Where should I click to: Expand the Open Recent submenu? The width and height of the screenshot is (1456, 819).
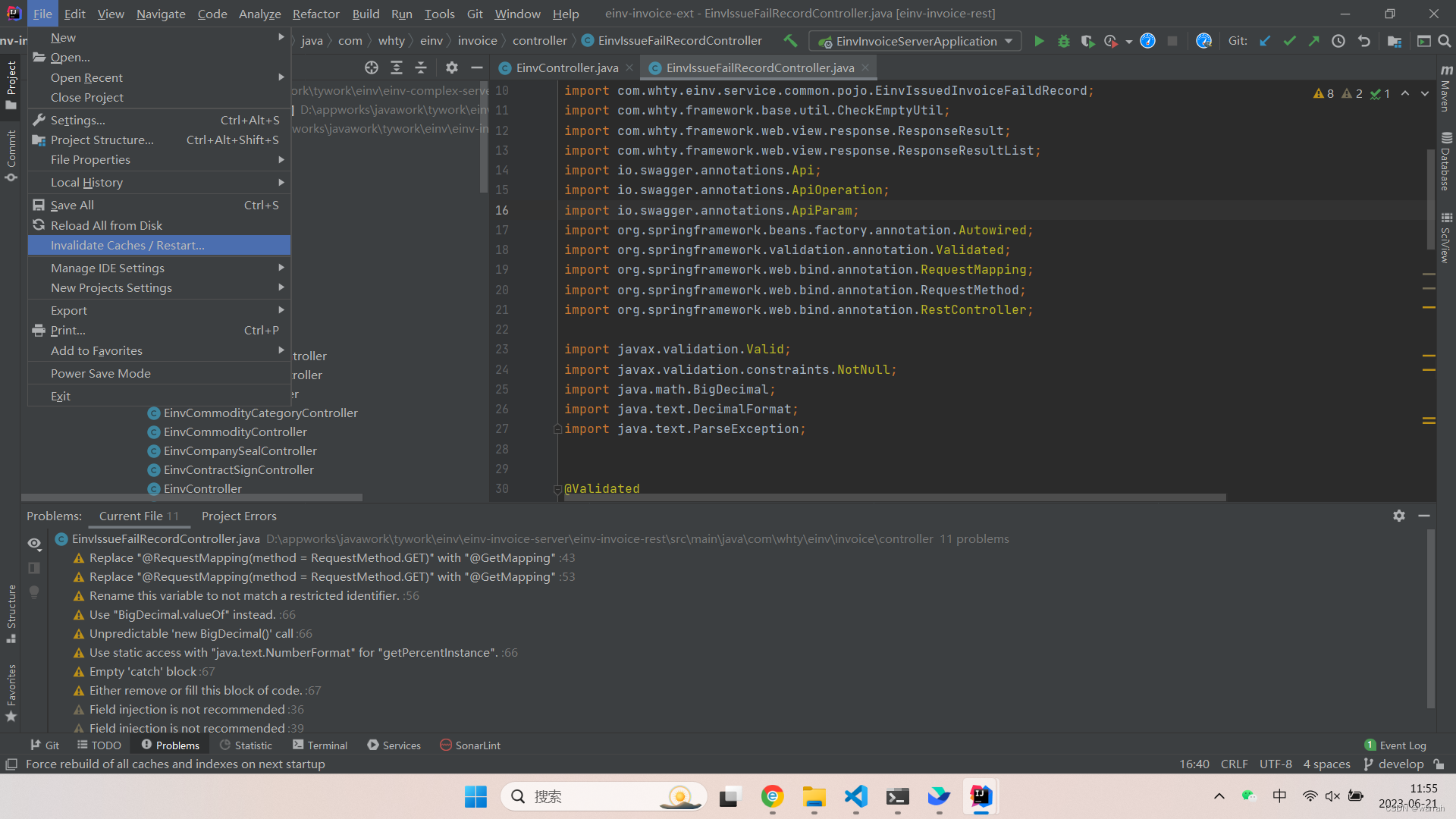[159, 77]
